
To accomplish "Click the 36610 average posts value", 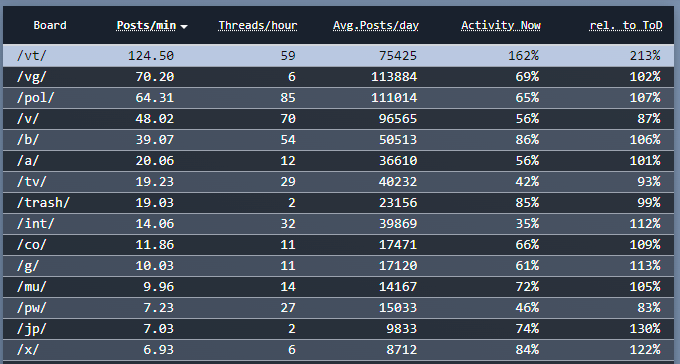I will (398, 161).
